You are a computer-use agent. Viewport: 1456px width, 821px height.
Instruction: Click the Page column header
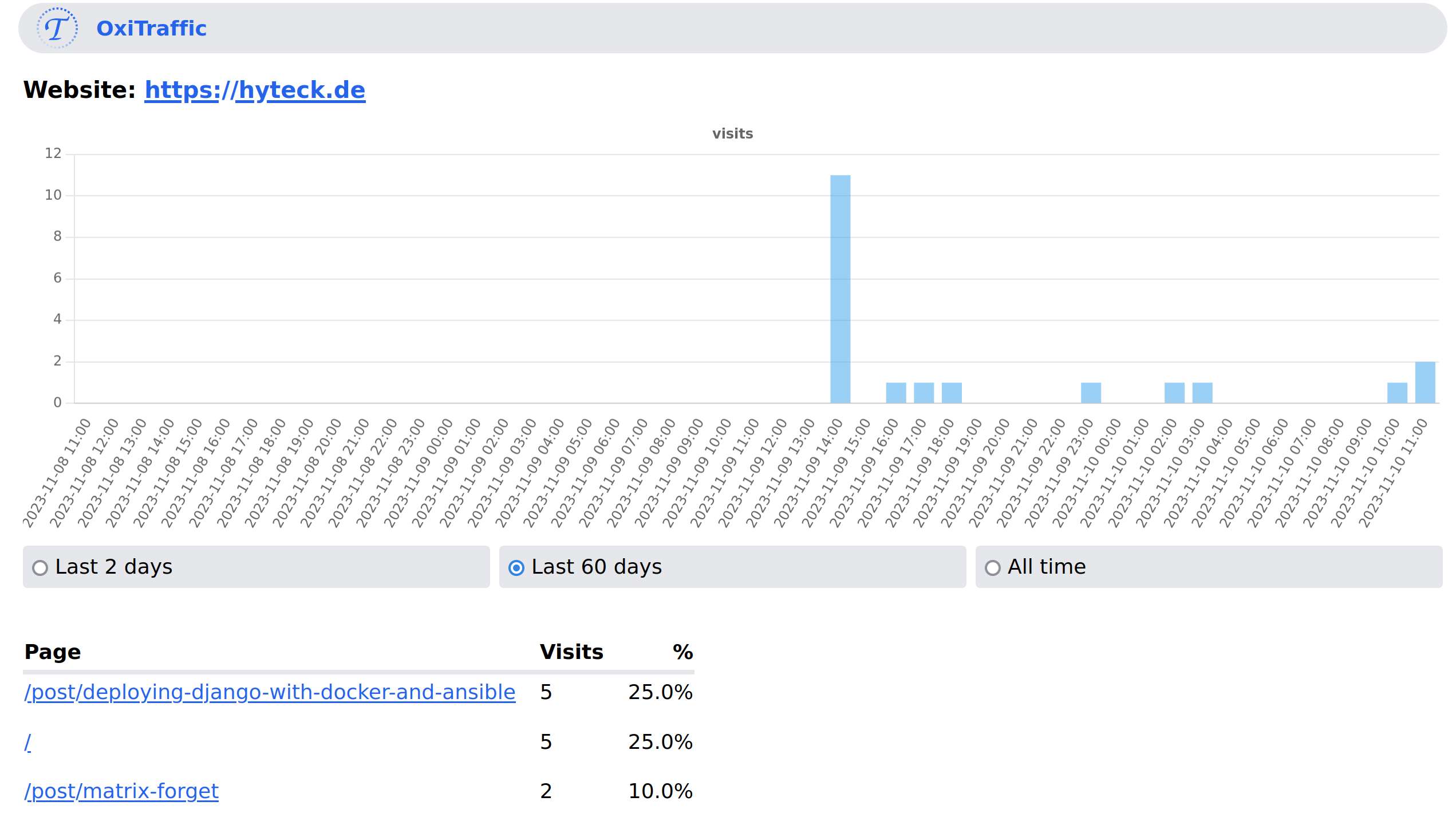[x=53, y=652]
